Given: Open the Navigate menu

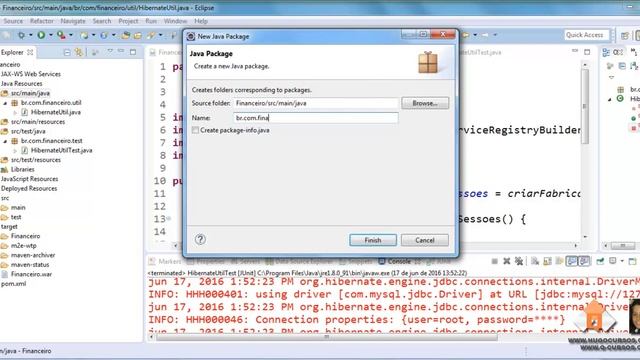Looking at the screenshot, I should (73, 21).
